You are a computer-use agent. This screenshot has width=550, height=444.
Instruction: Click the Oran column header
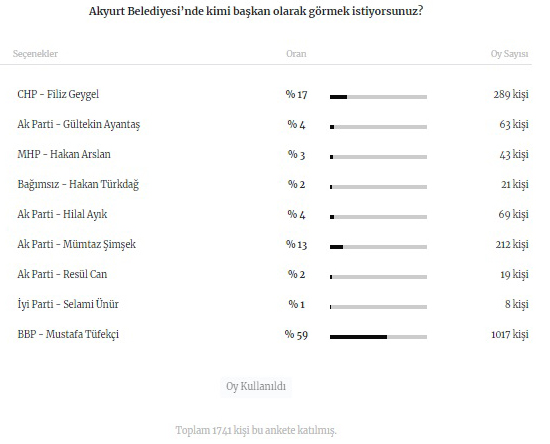[x=296, y=54]
